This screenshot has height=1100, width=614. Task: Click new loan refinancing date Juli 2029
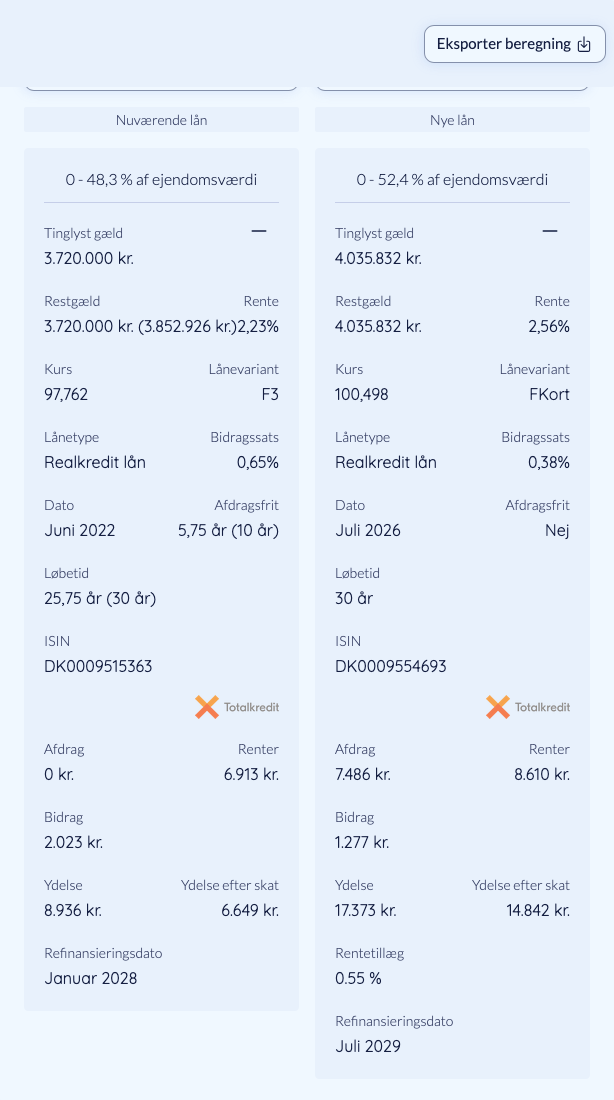pos(368,1047)
